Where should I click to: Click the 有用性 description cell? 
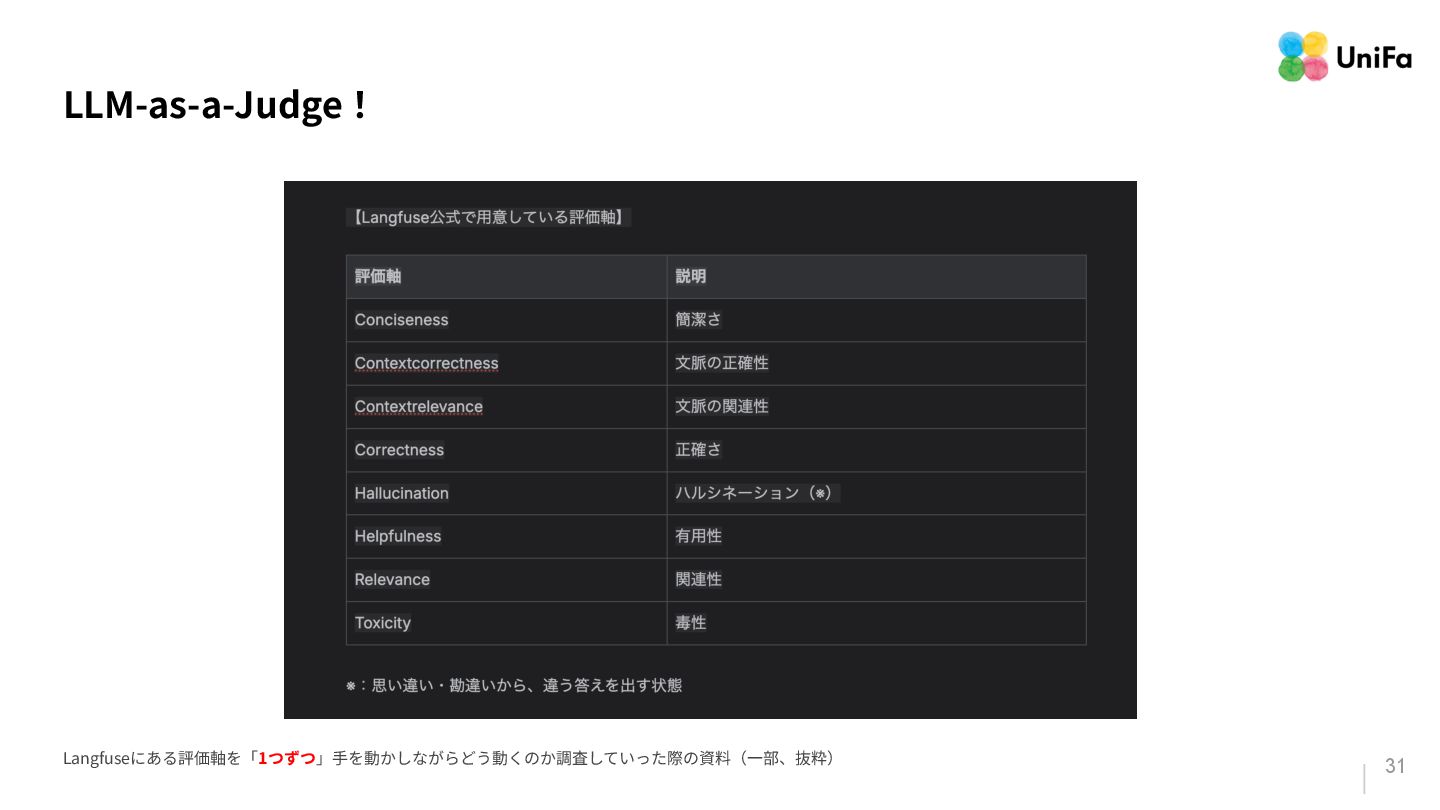click(876, 536)
